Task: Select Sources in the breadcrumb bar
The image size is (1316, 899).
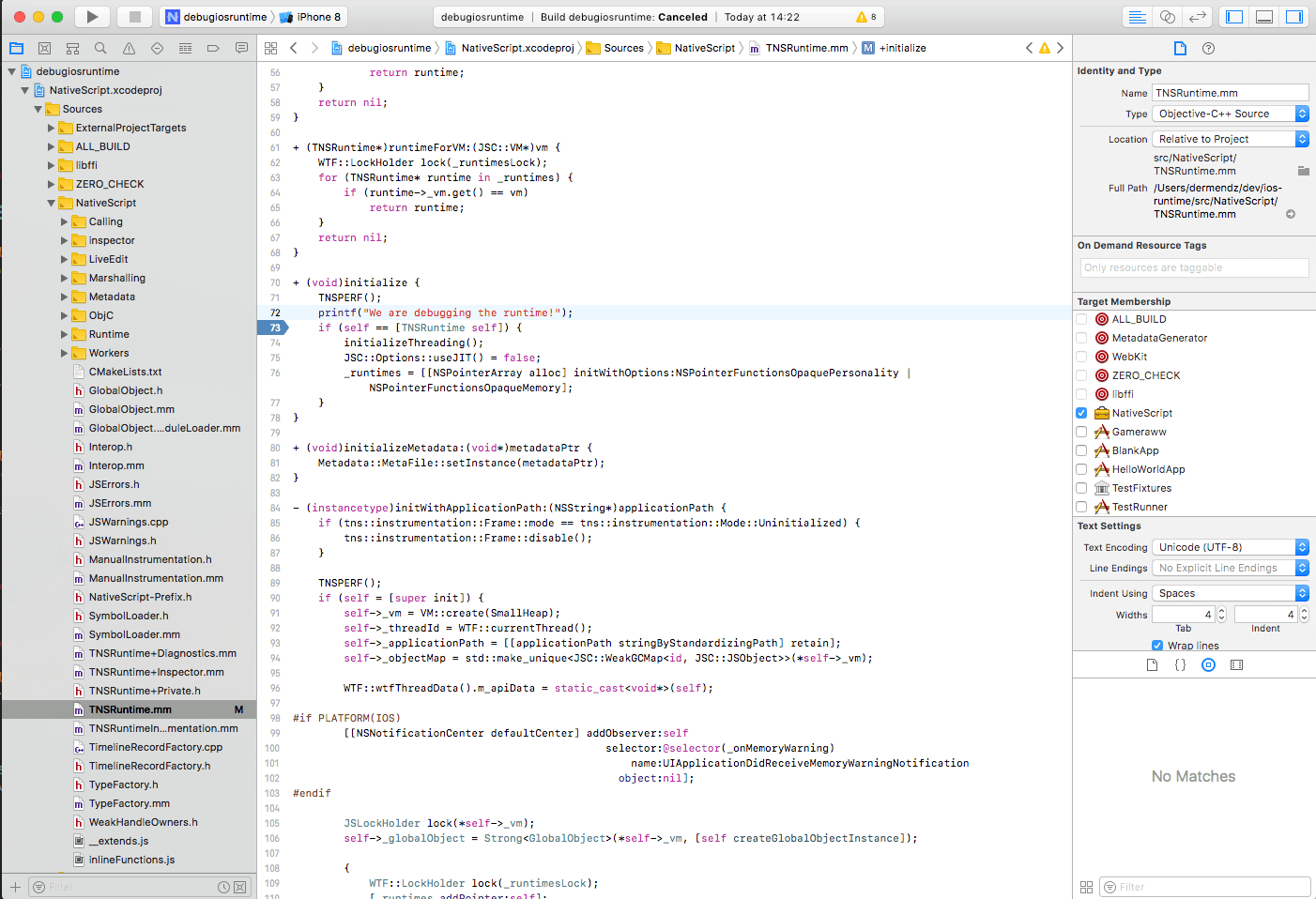Action: point(623,48)
